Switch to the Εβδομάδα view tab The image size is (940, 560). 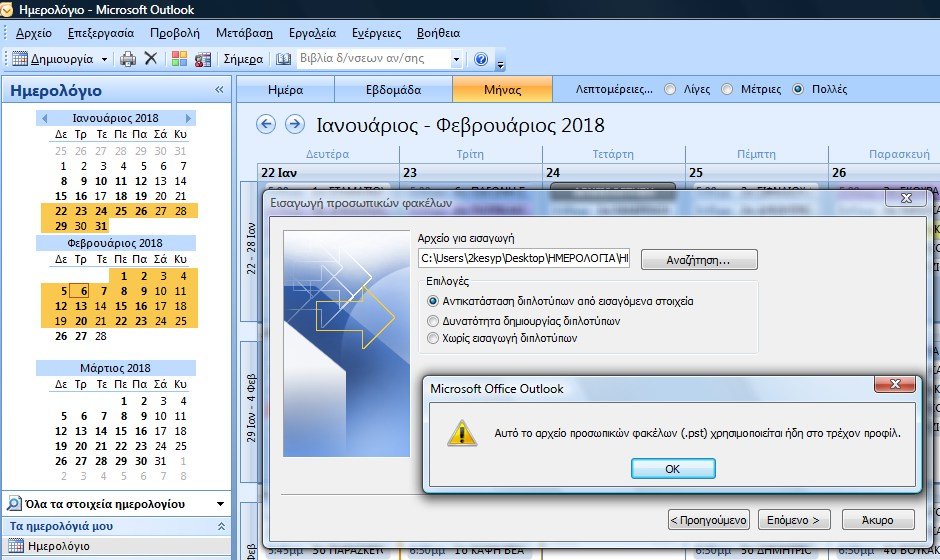click(393, 90)
